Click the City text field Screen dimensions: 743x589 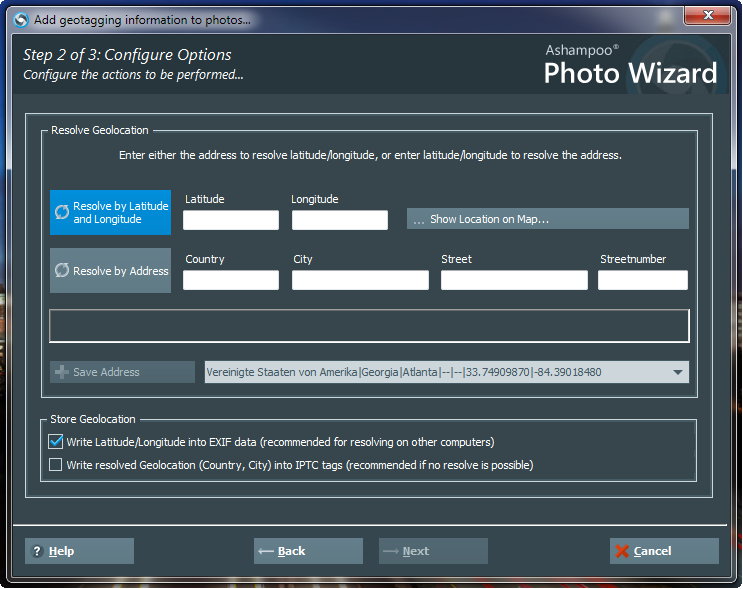[x=360, y=280]
